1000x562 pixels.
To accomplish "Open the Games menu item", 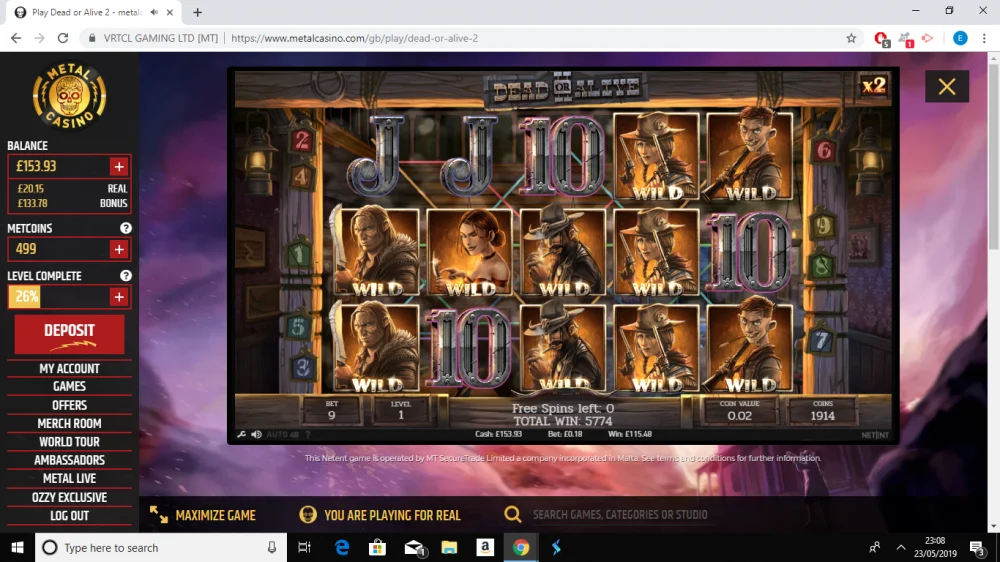I will (x=70, y=387).
